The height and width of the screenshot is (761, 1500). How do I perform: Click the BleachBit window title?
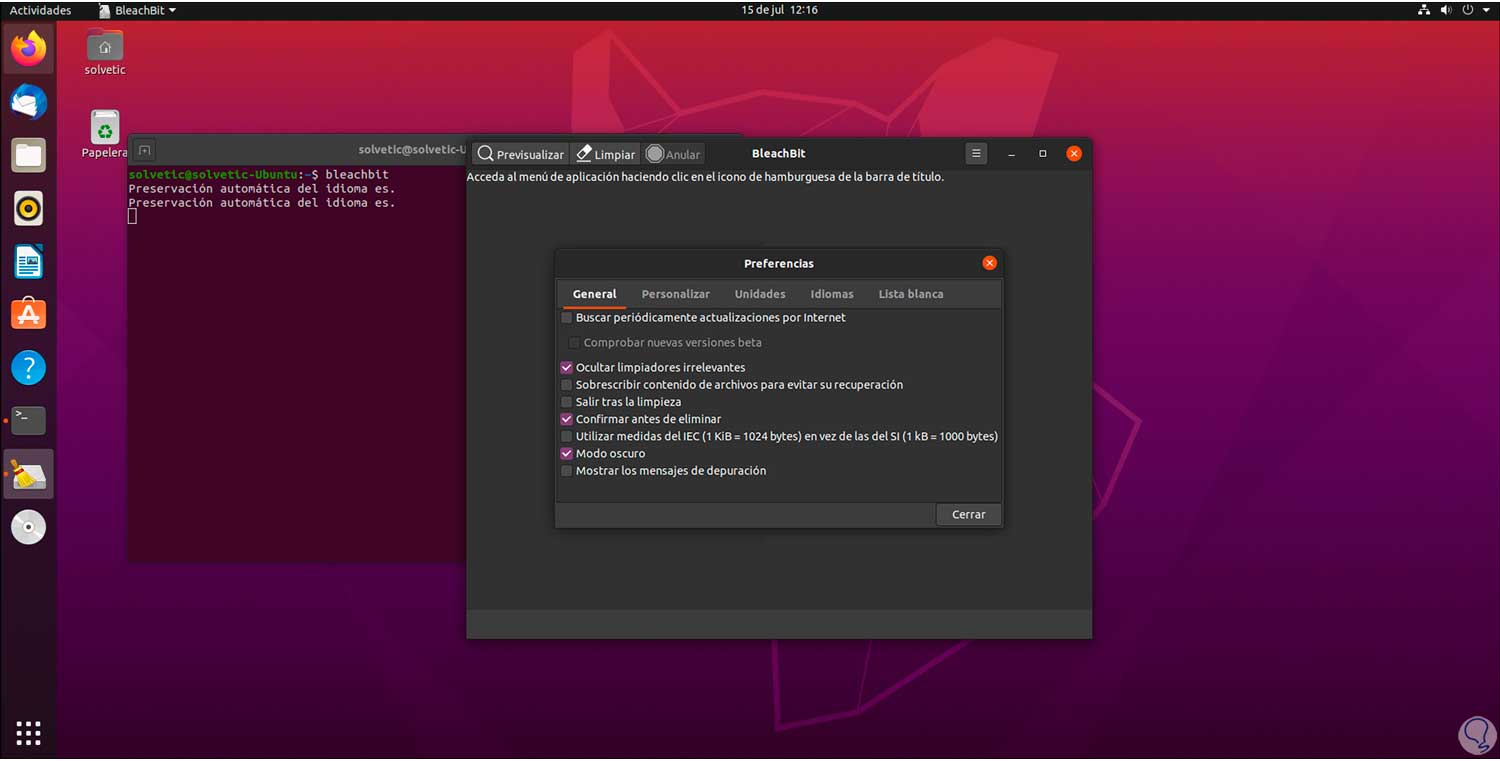coord(778,154)
